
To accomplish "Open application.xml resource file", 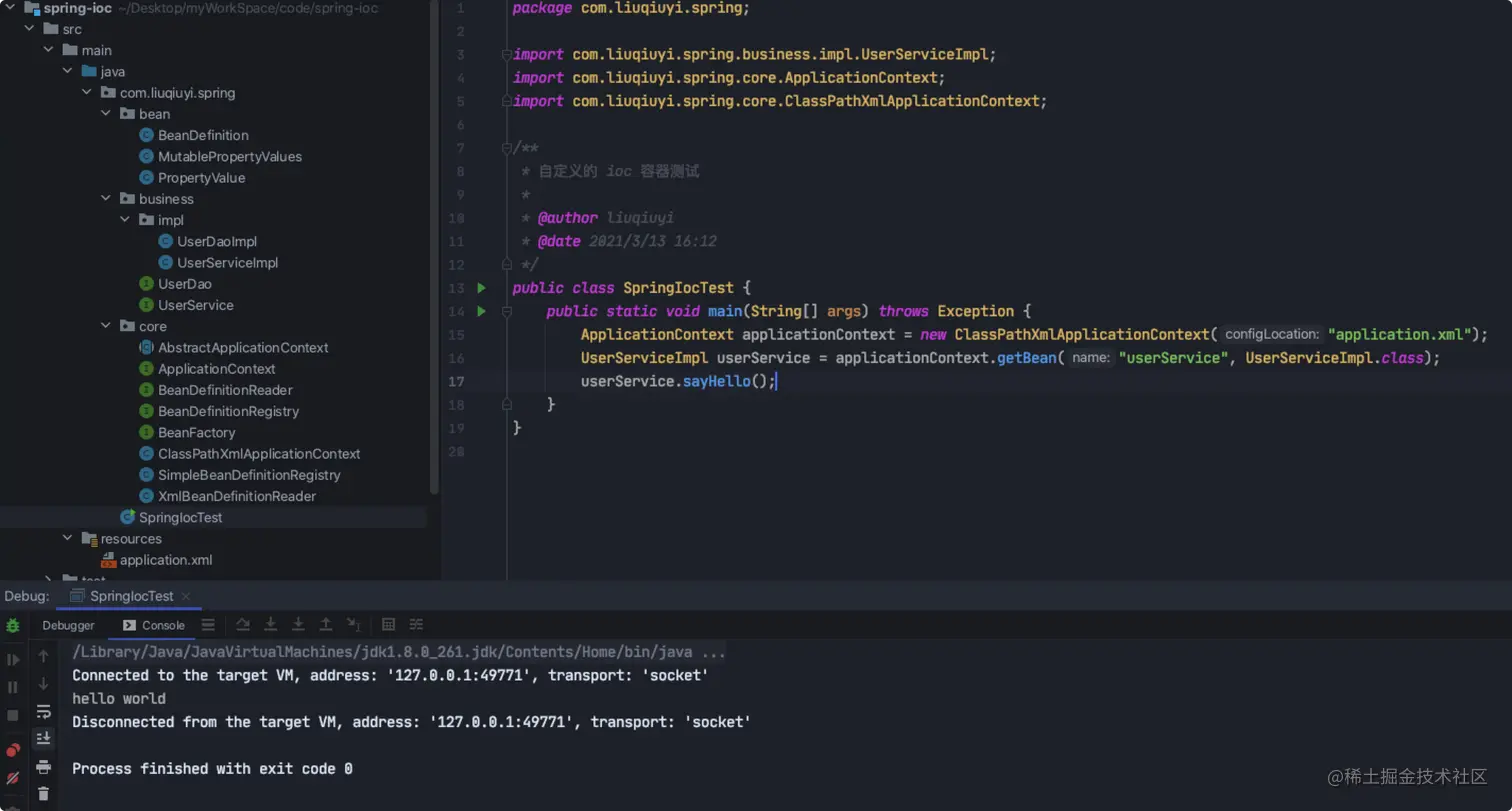I will tap(157, 560).
